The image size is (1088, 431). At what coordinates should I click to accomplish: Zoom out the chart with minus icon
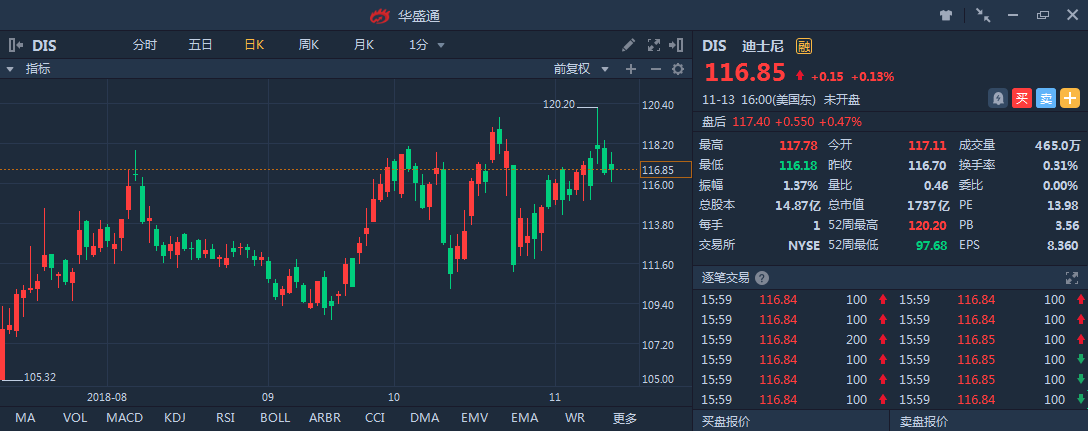655,69
